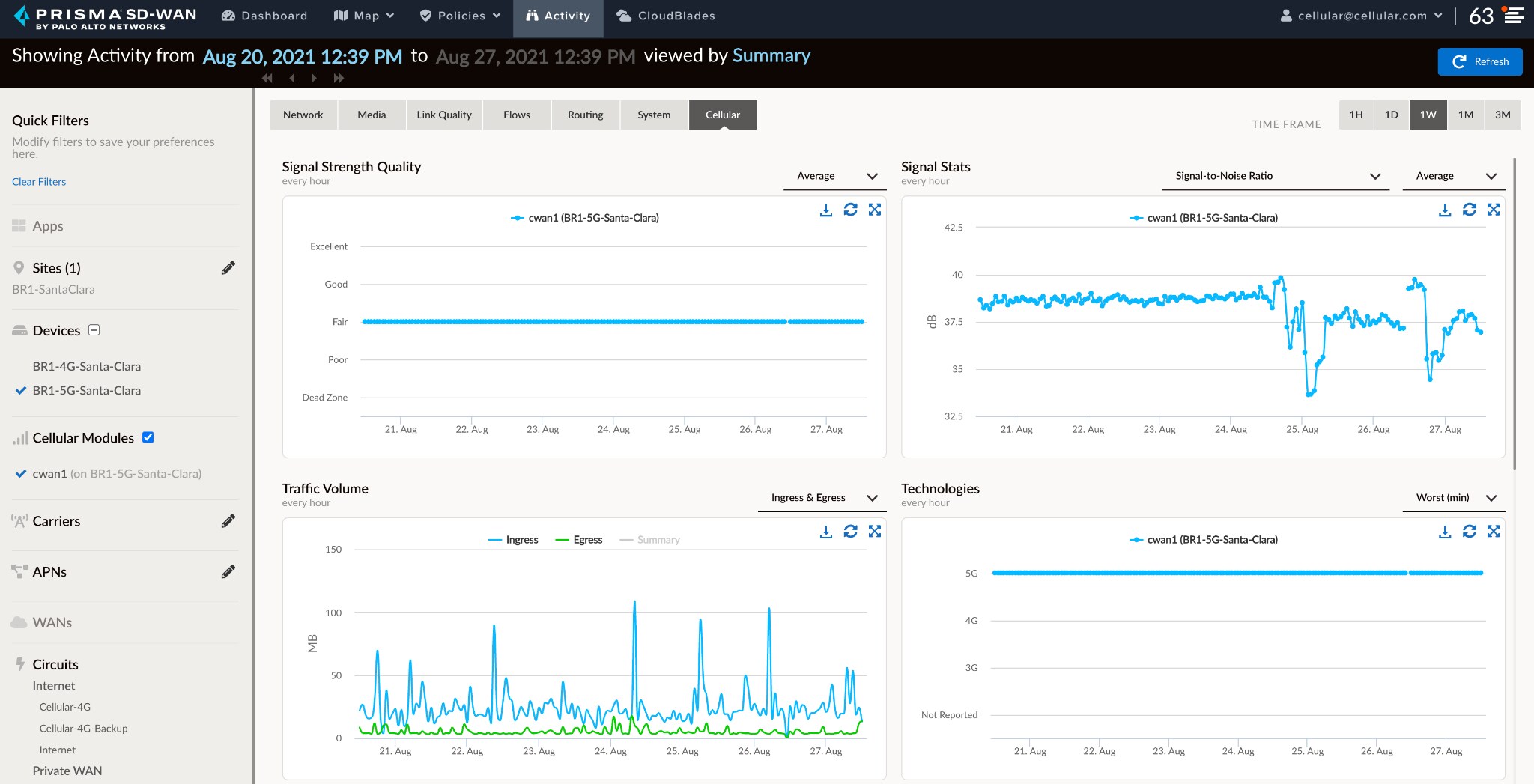Open Worst (min) dropdown for Technologies
Screen dimensions: 1534x784
point(1454,498)
